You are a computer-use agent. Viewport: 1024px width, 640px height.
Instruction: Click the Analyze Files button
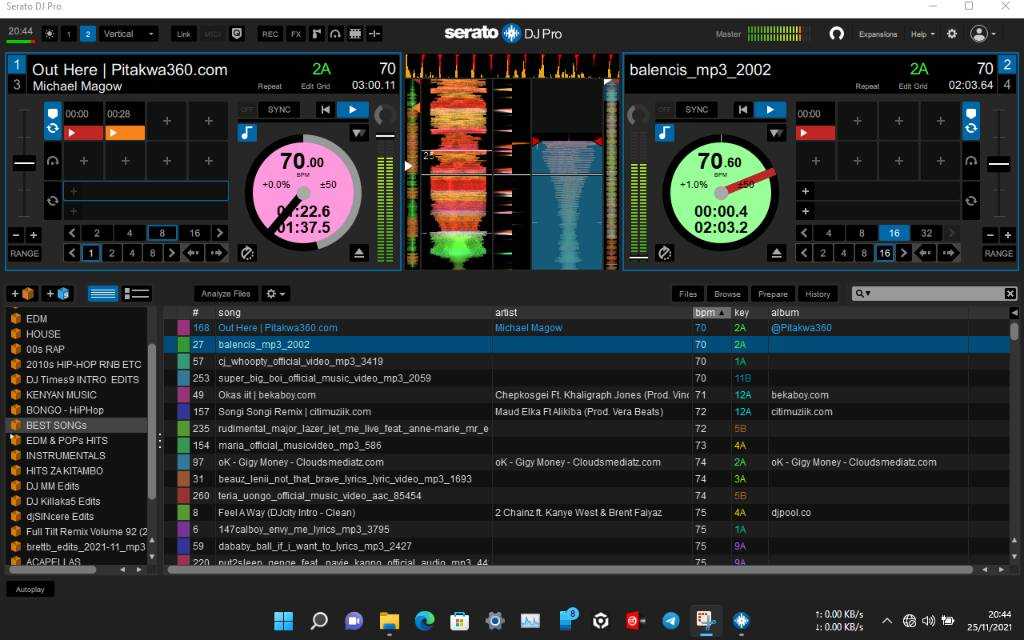pyautogui.click(x=226, y=294)
